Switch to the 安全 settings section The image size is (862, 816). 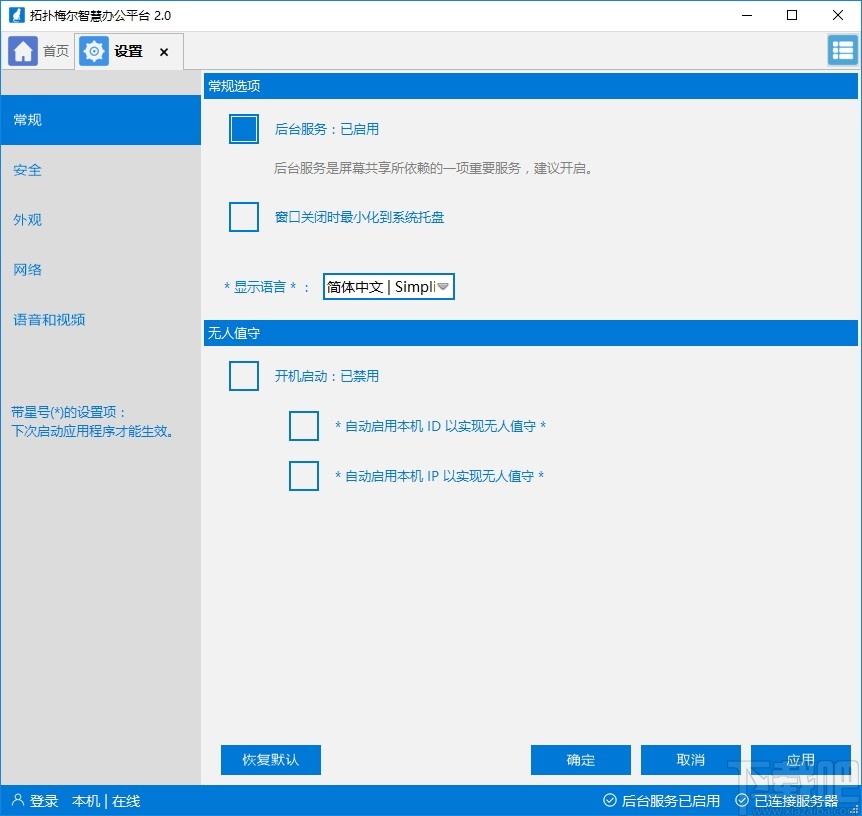[27, 170]
